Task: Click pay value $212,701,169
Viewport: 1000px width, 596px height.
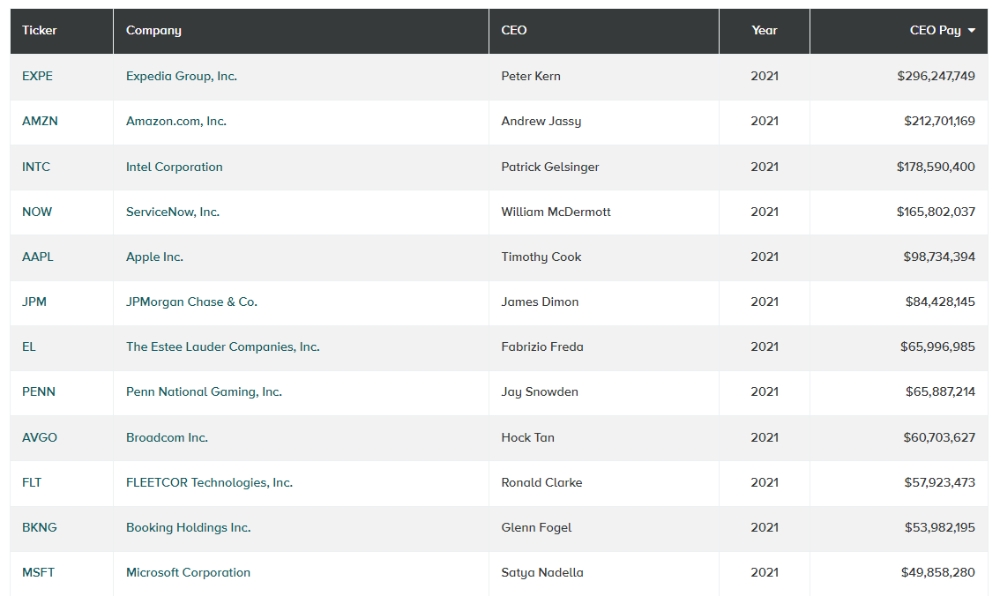Action: pos(939,121)
